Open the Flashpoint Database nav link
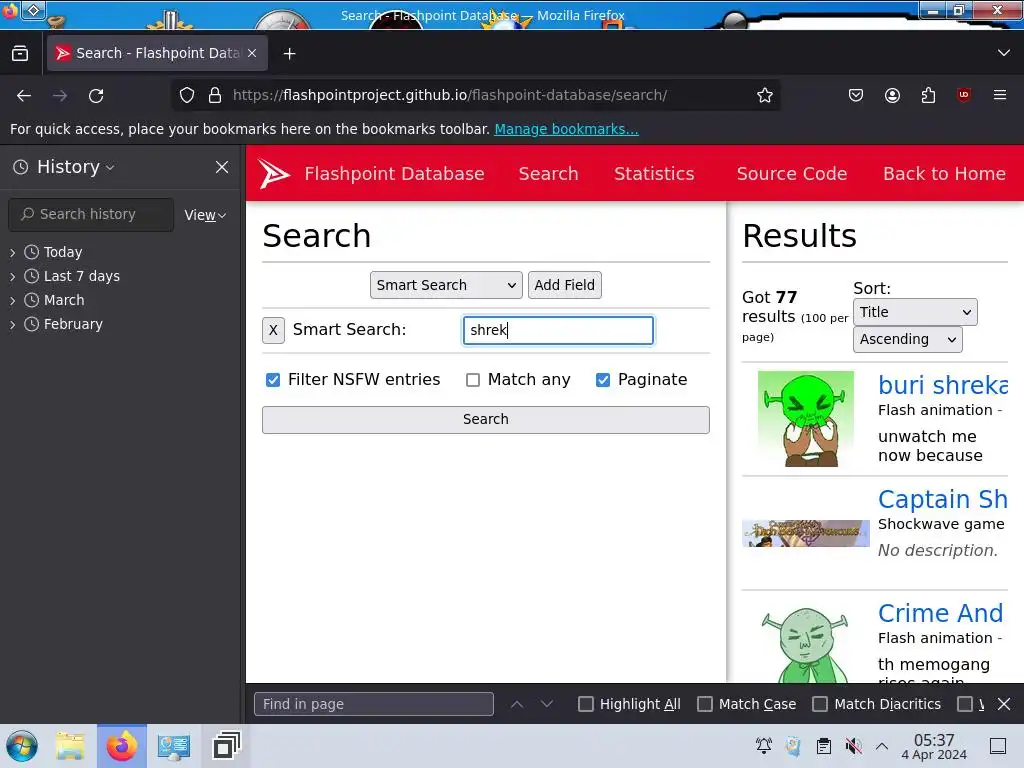Viewport: 1024px width, 768px height. (x=394, y=174)
